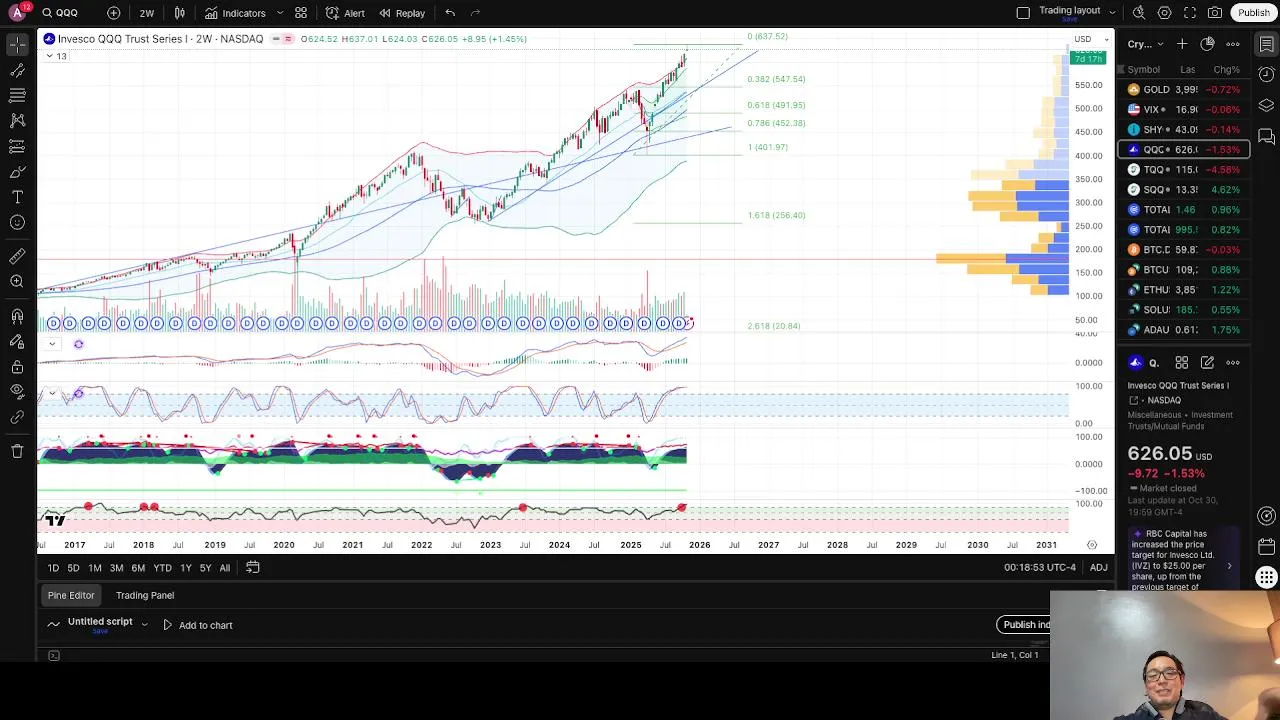Delete drawings with trash icon
This screenshot has width=1280, height=720.
click(x=17, y=452)
